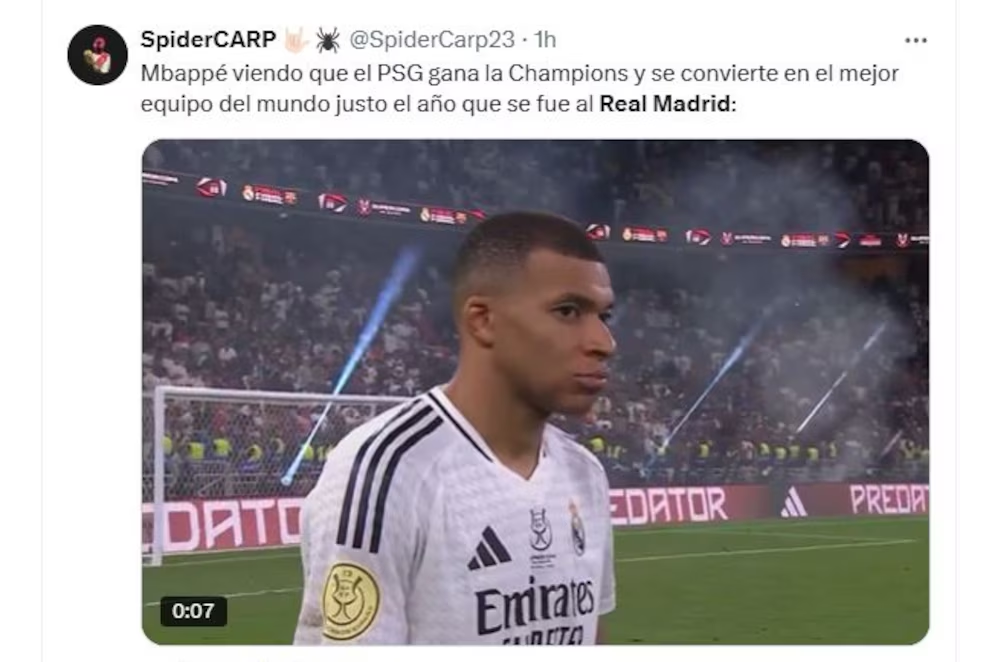Viewport: 992px width, 662px height.
Task: Click the 0:07 video duration badge
Action: [x=193, y=611]
